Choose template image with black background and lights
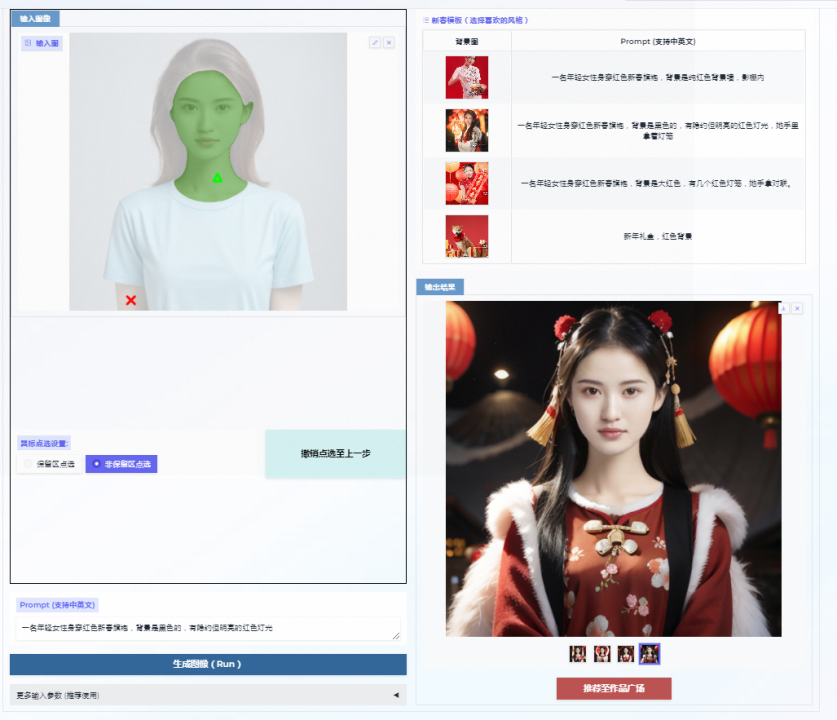837x720 pixels. [x=467, y=130]
